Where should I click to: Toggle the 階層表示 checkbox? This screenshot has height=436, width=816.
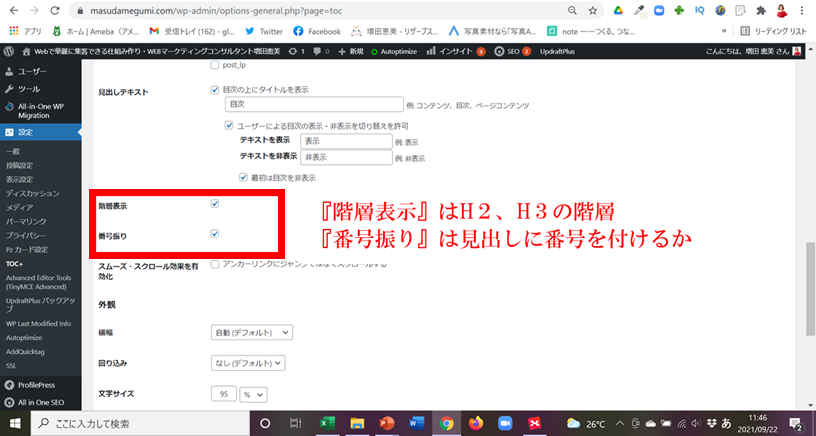(214, 203)
